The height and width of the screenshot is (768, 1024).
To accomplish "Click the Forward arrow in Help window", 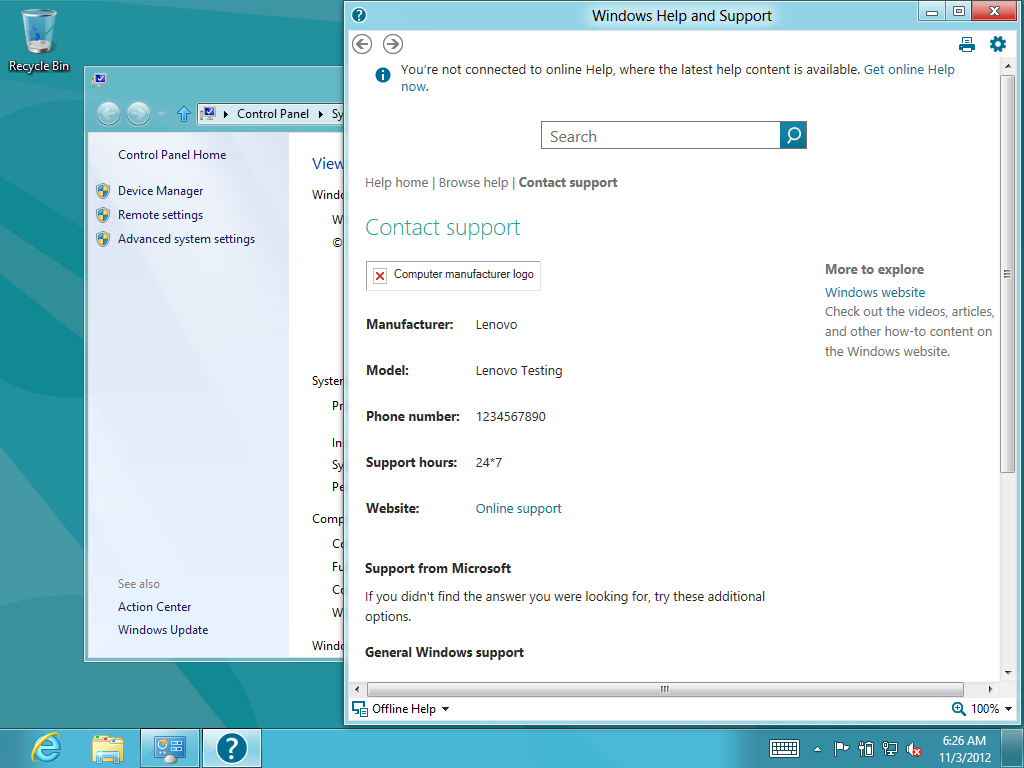I will (393, 44).
